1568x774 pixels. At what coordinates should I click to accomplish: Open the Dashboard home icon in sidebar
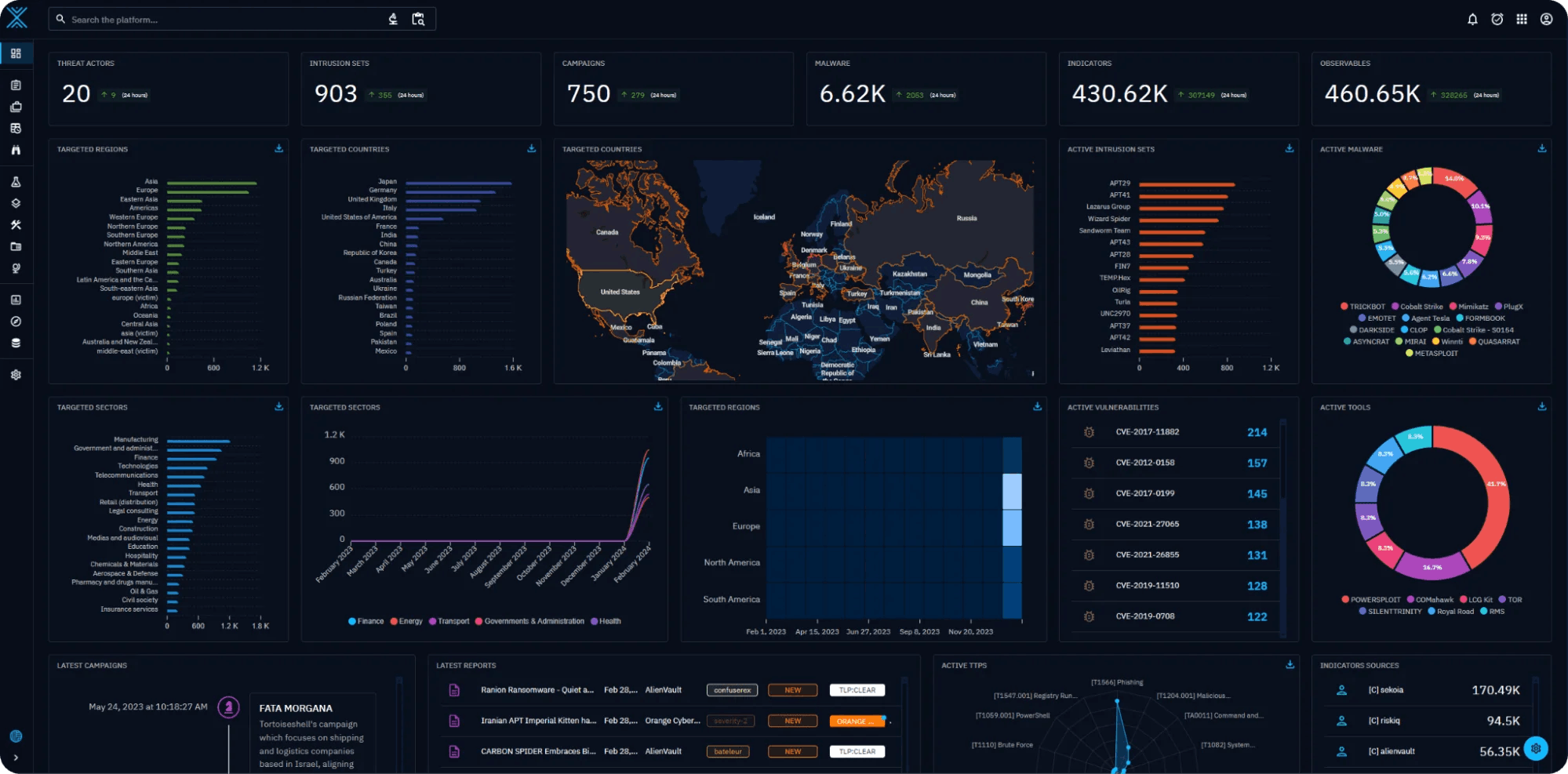click(x=16, y=53)
